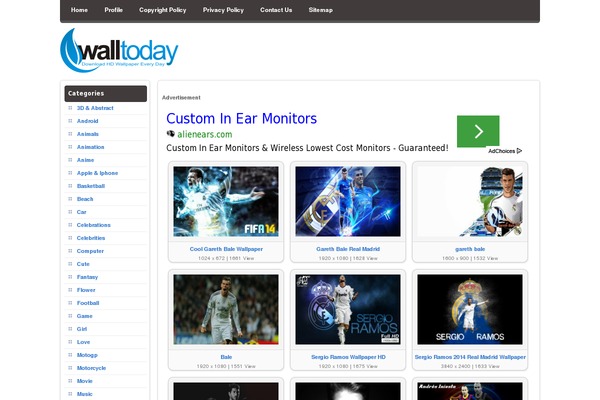
Task: Click the Advertisement label text
Action: pyautogui.click(x=181, y=98)
